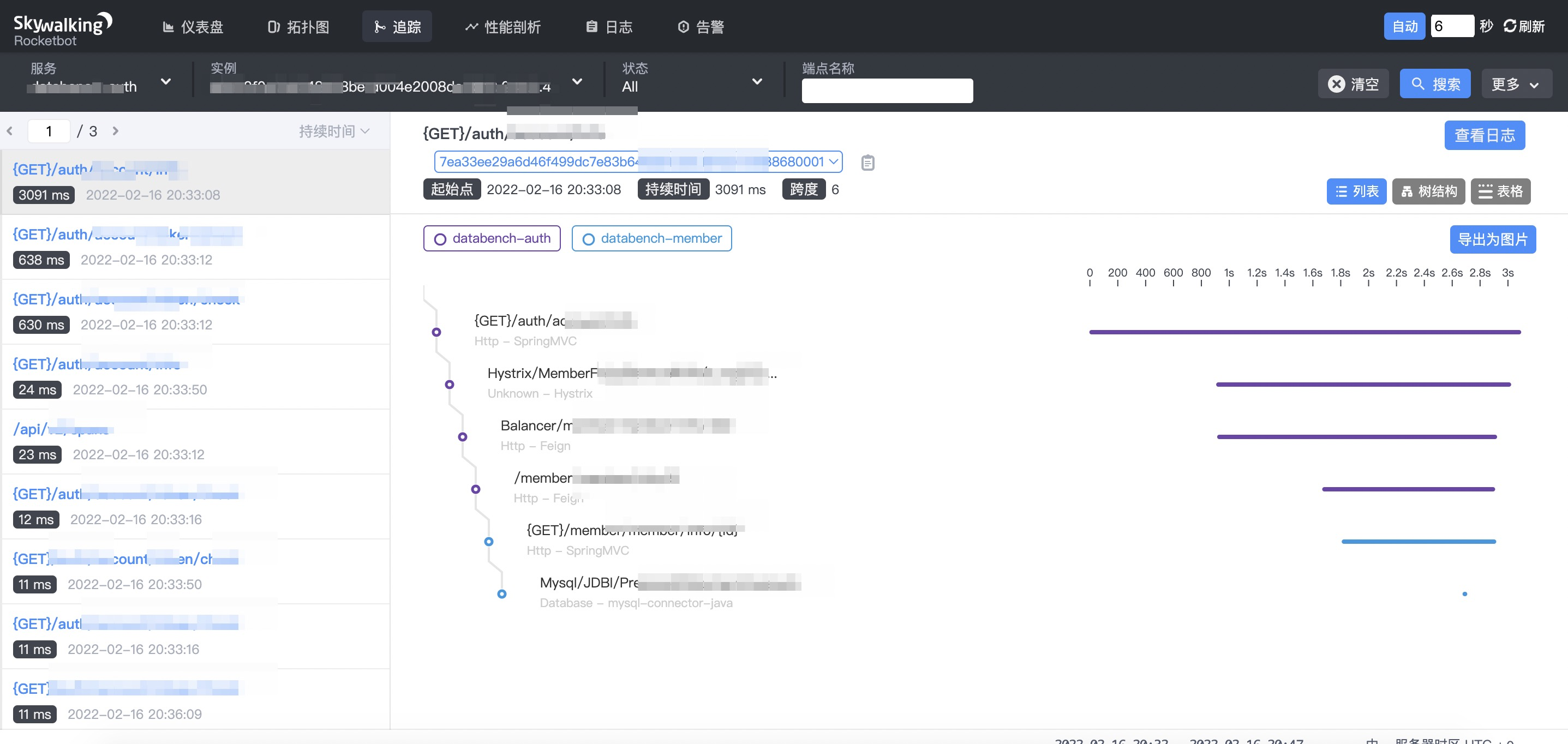Screen dimensions: 1568x744
Task: Click the Hystrix/MemberF span node circle
Action: click(x=449, y=385)
